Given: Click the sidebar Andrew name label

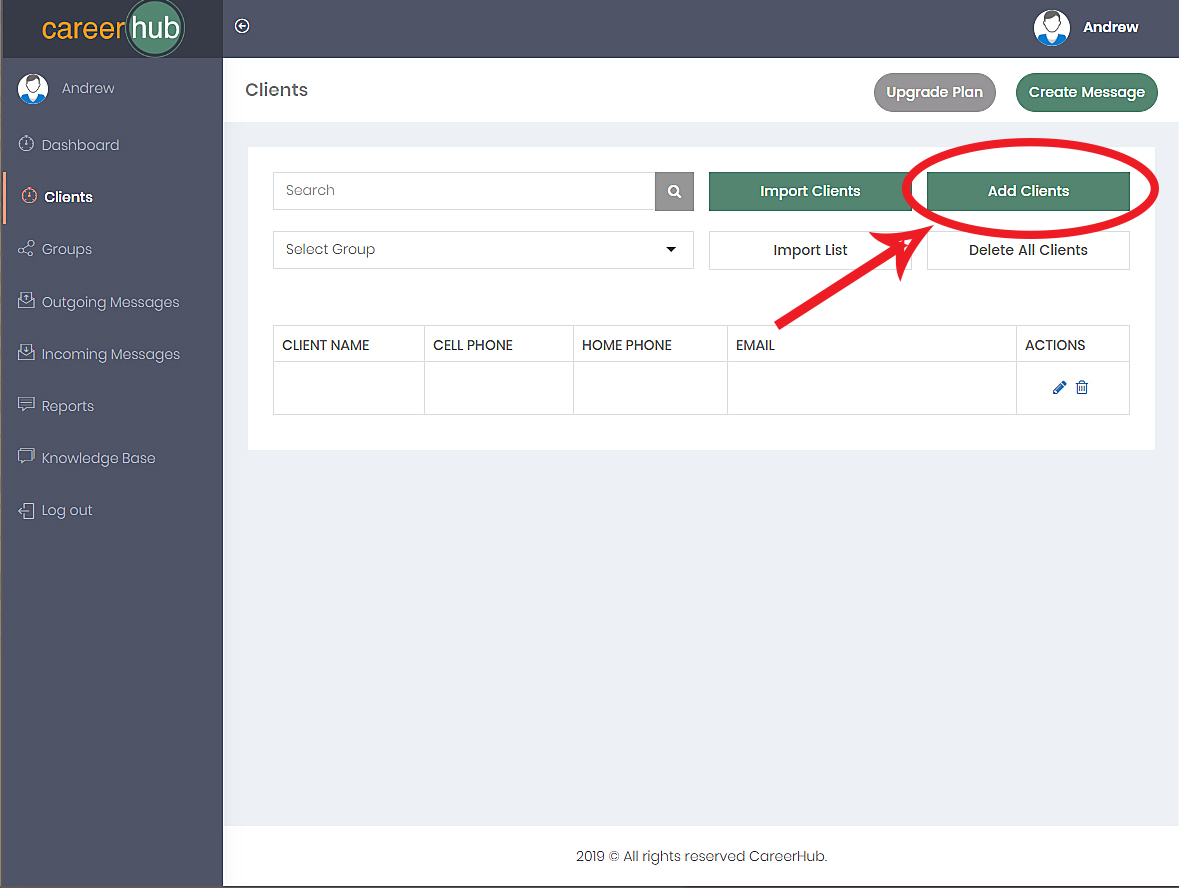Looking at the screenshot, I should 88,88.
